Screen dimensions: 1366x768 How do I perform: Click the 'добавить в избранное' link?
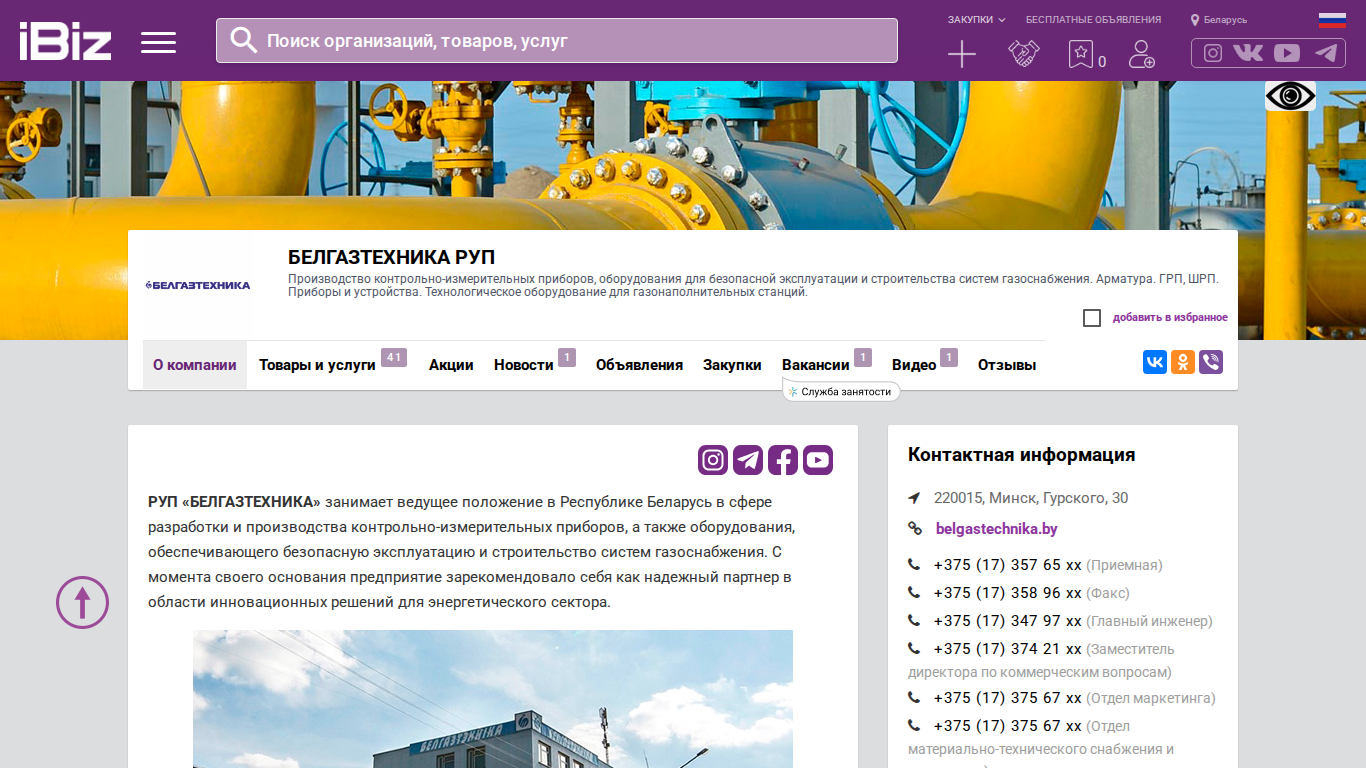(1170, 318)
